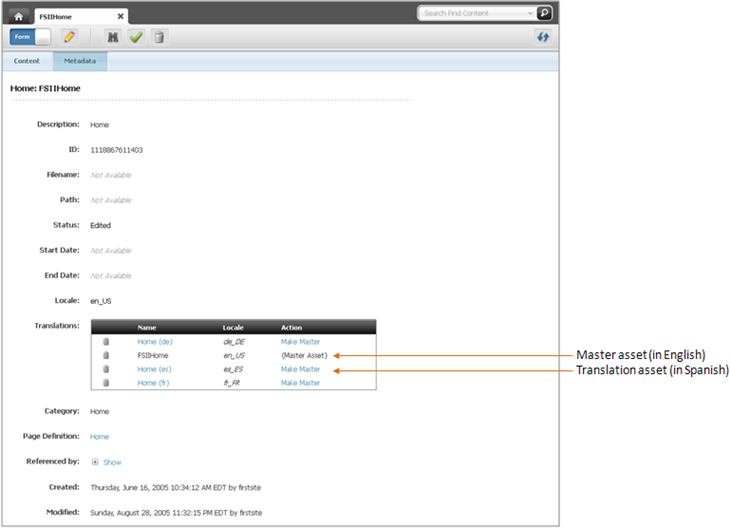Make the de_DE translation the master
The height and width of the screenshot is (528, 730).
click(x=300, y=342)
